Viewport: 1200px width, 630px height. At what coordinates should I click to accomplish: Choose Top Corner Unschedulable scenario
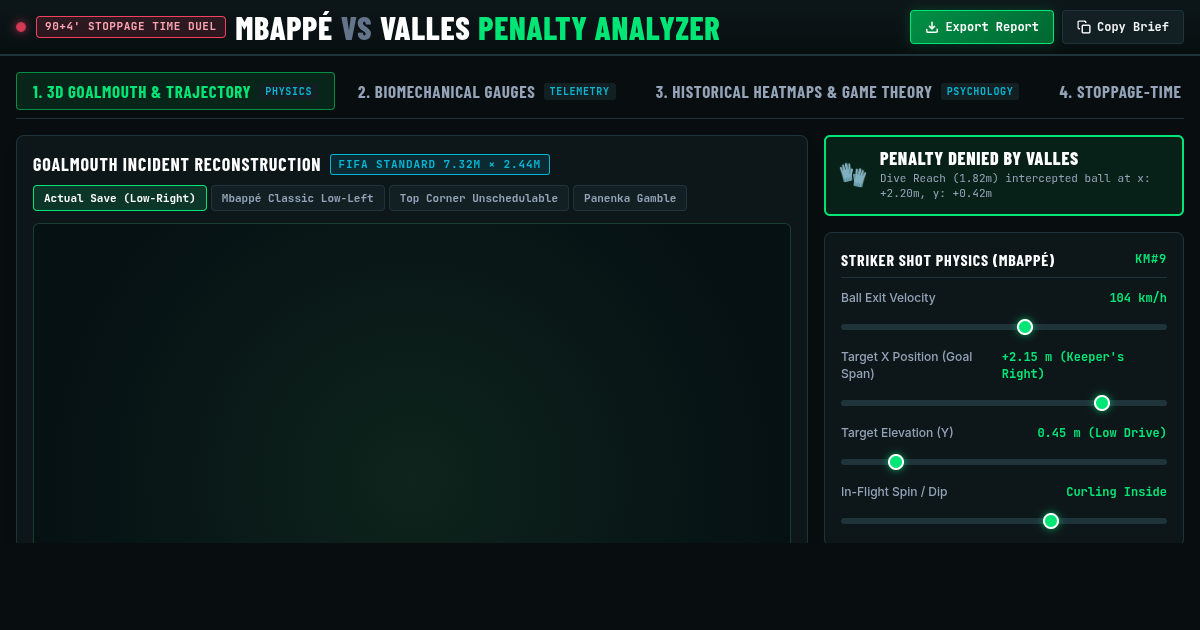(x=479, y=198)
